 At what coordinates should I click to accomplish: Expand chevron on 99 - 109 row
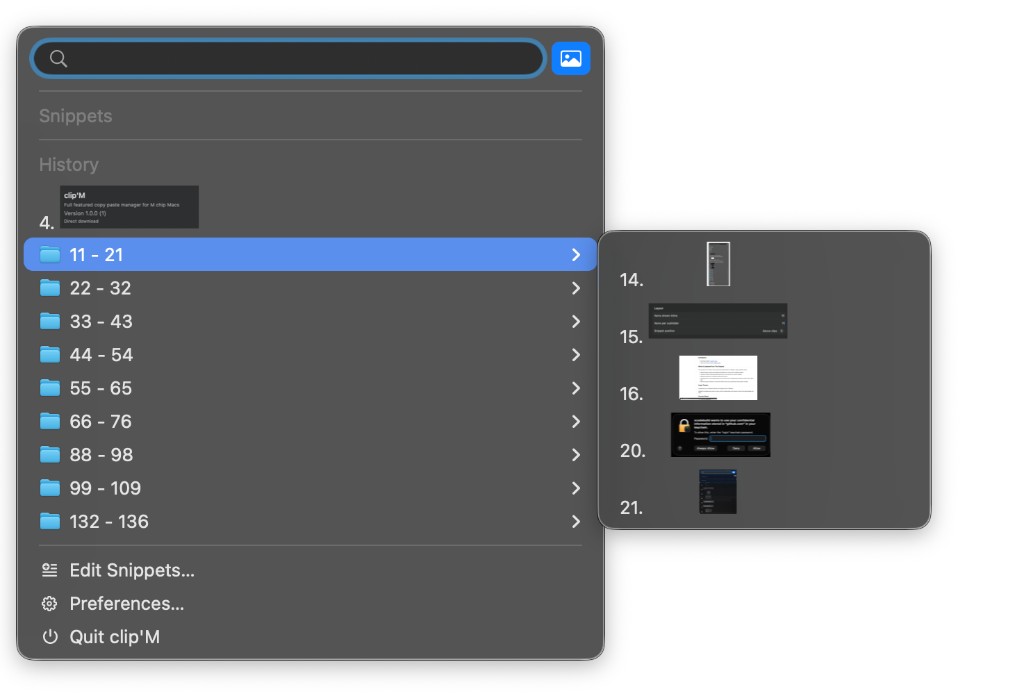tap(576, 488)
